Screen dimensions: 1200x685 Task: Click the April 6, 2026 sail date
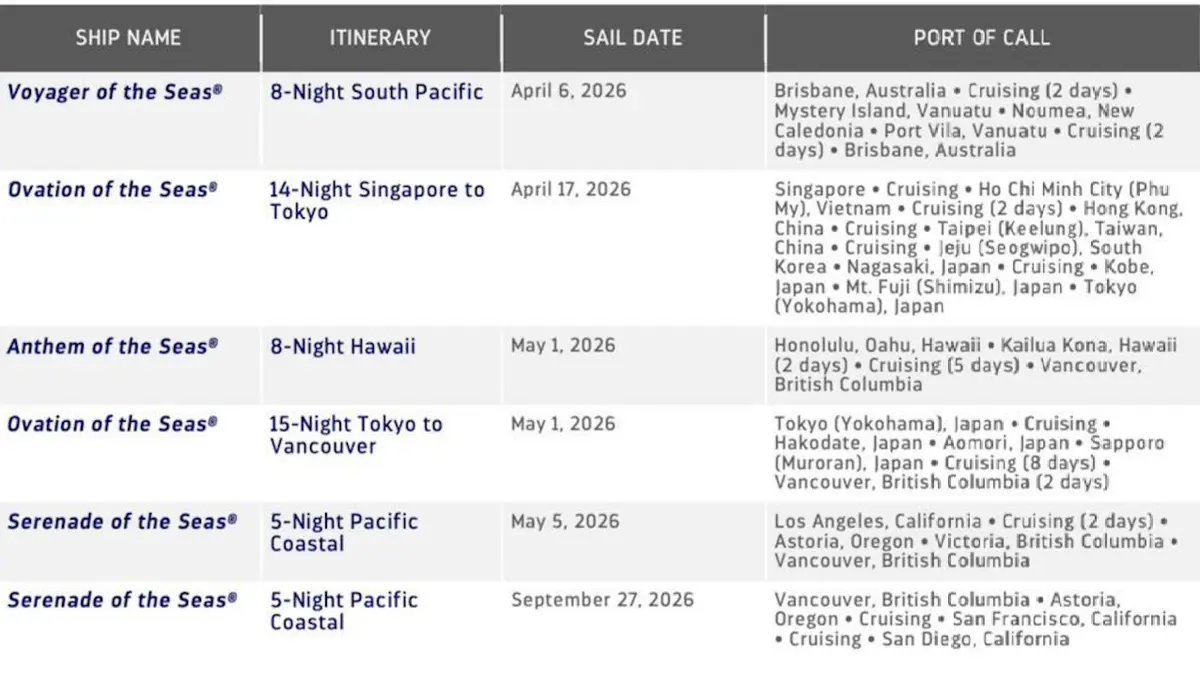pyautogui.click(x=569, y=91)
